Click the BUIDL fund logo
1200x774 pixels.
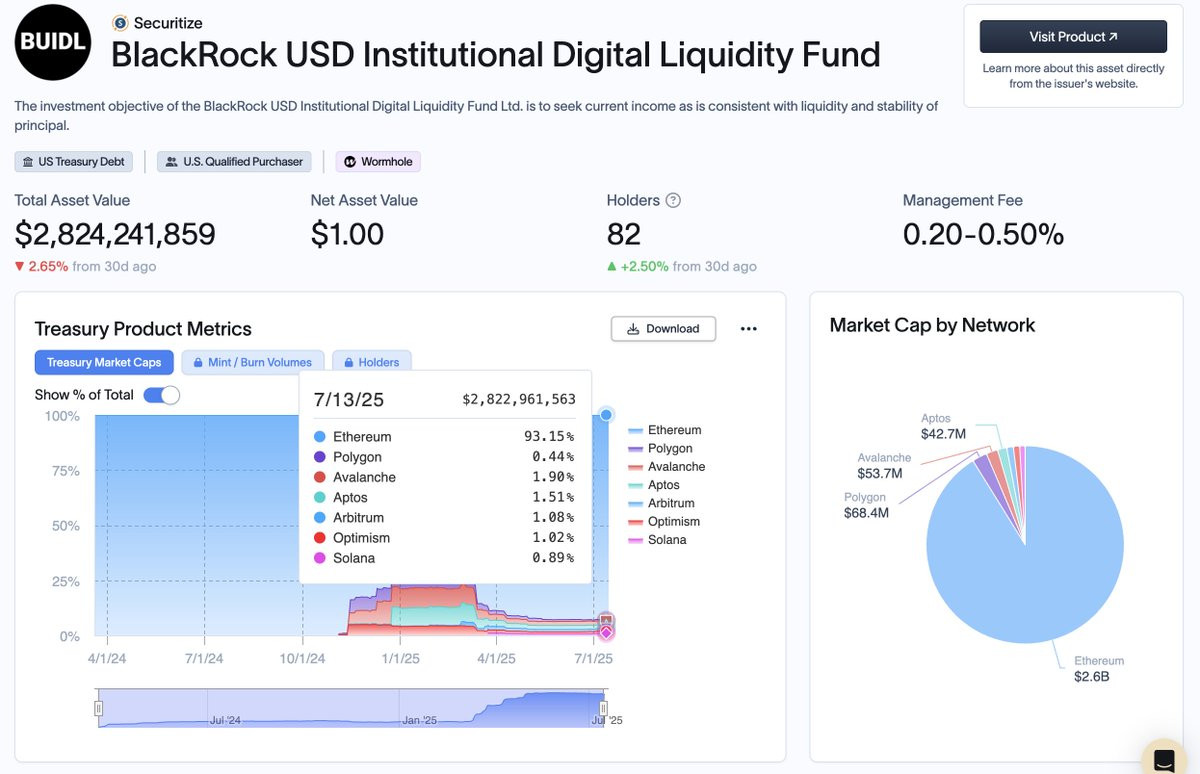[52, 43]
